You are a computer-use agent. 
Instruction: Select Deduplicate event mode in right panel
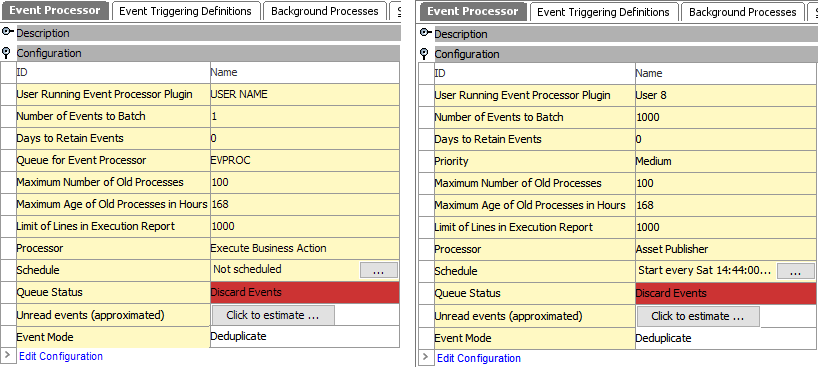point(663,338)
